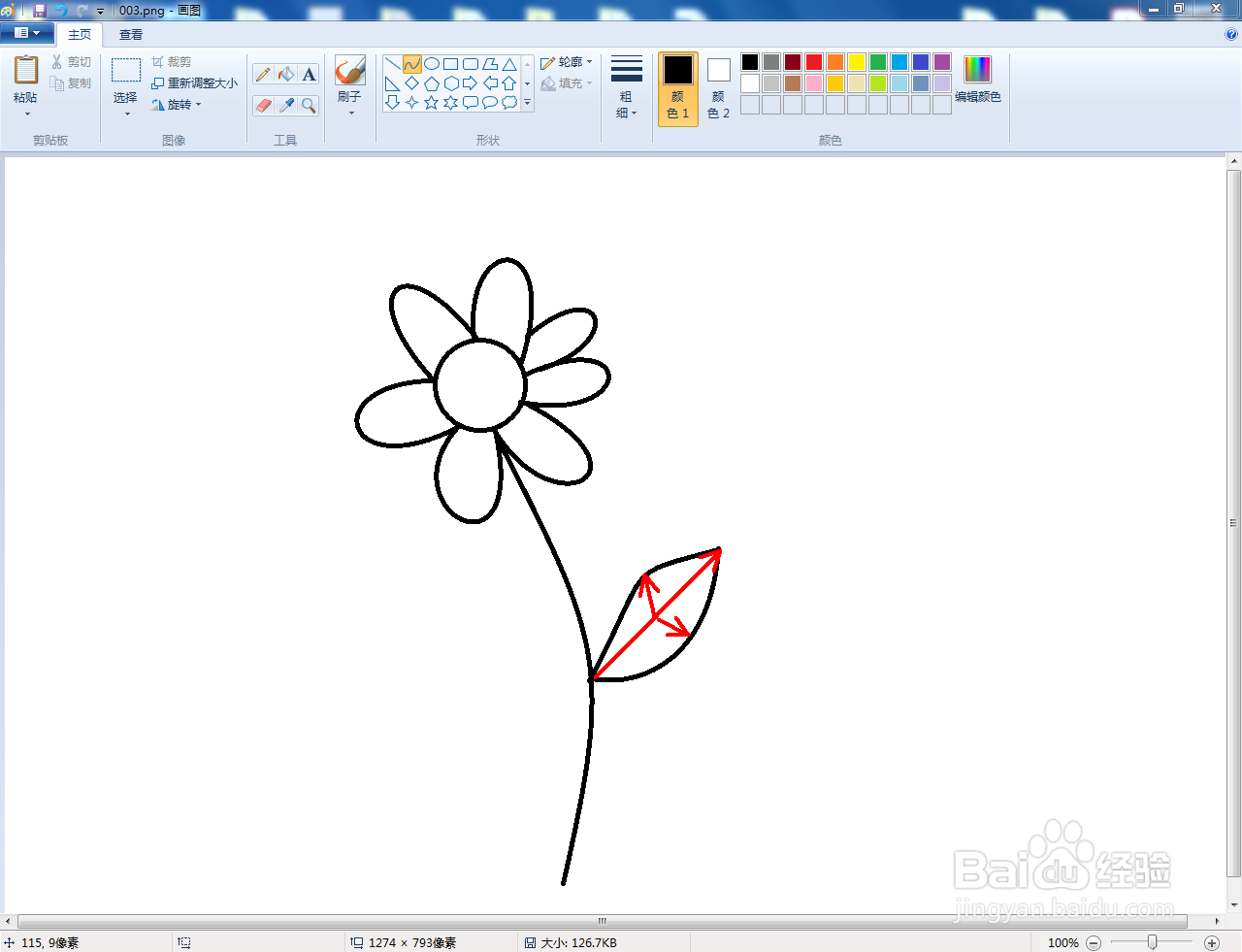Open the Paste dropdown arrow
This screenshot has height=952, width=1242.
point(27,115)
